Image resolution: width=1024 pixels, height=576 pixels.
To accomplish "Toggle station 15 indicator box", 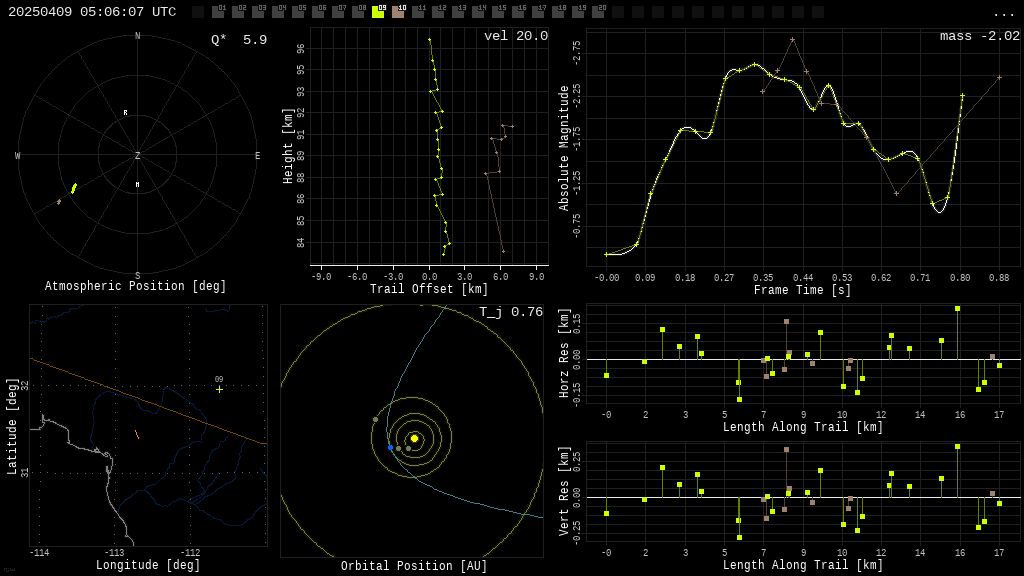I will coord(498,12).
